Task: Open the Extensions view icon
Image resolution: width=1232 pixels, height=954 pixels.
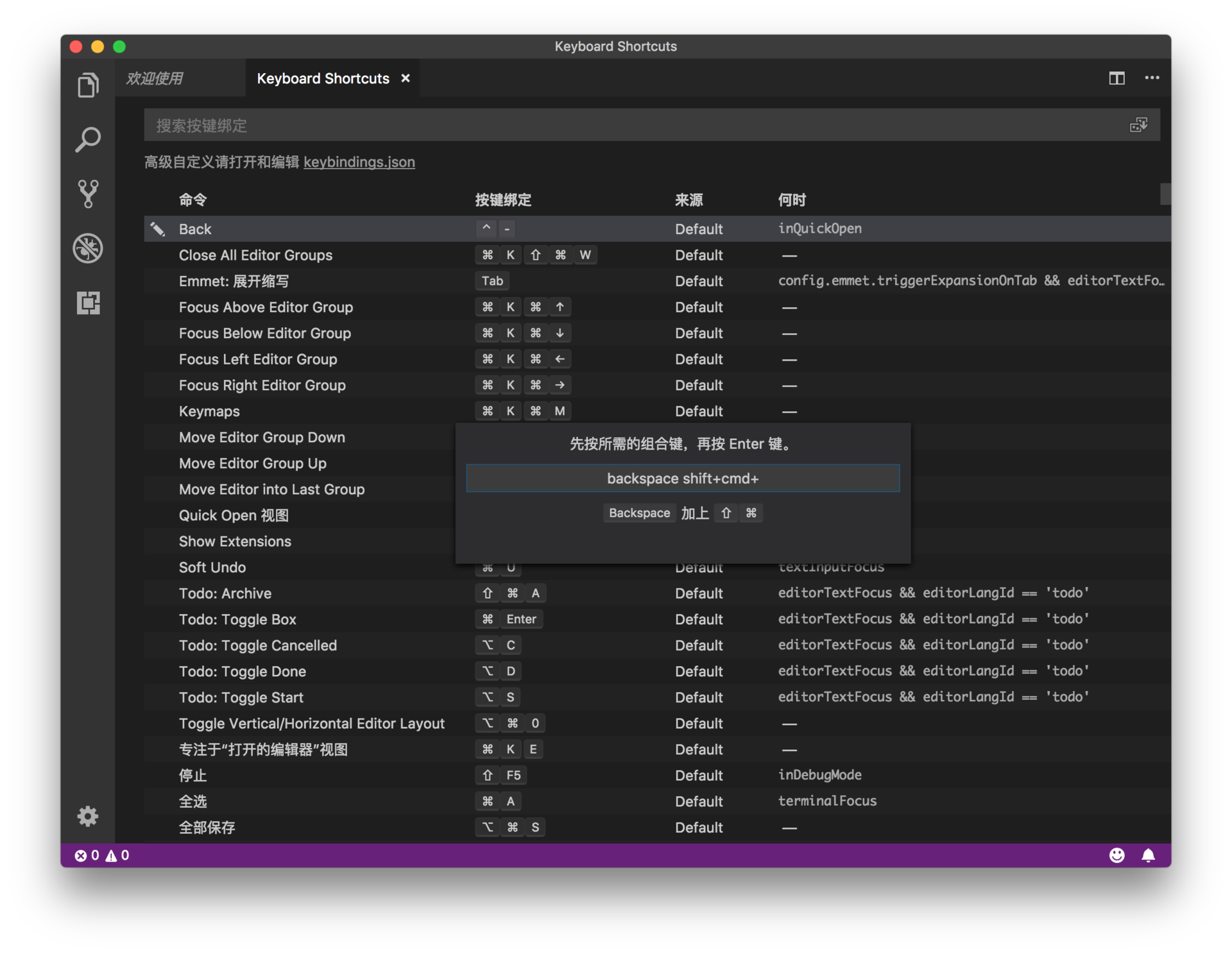Action: pos(88,303)
